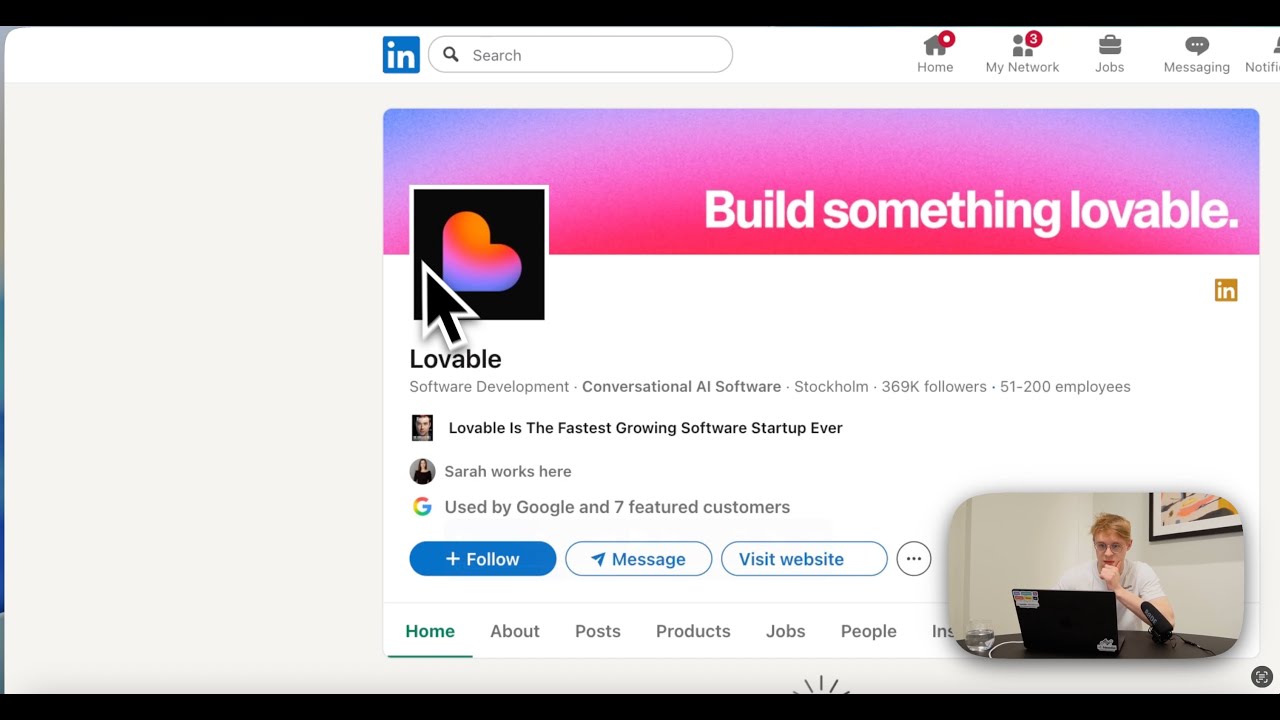Viewport: 1280px width, 720px height.
Task: Click '51-200 employees' text
Action: pyautogui.click(x=1065, y=387)
